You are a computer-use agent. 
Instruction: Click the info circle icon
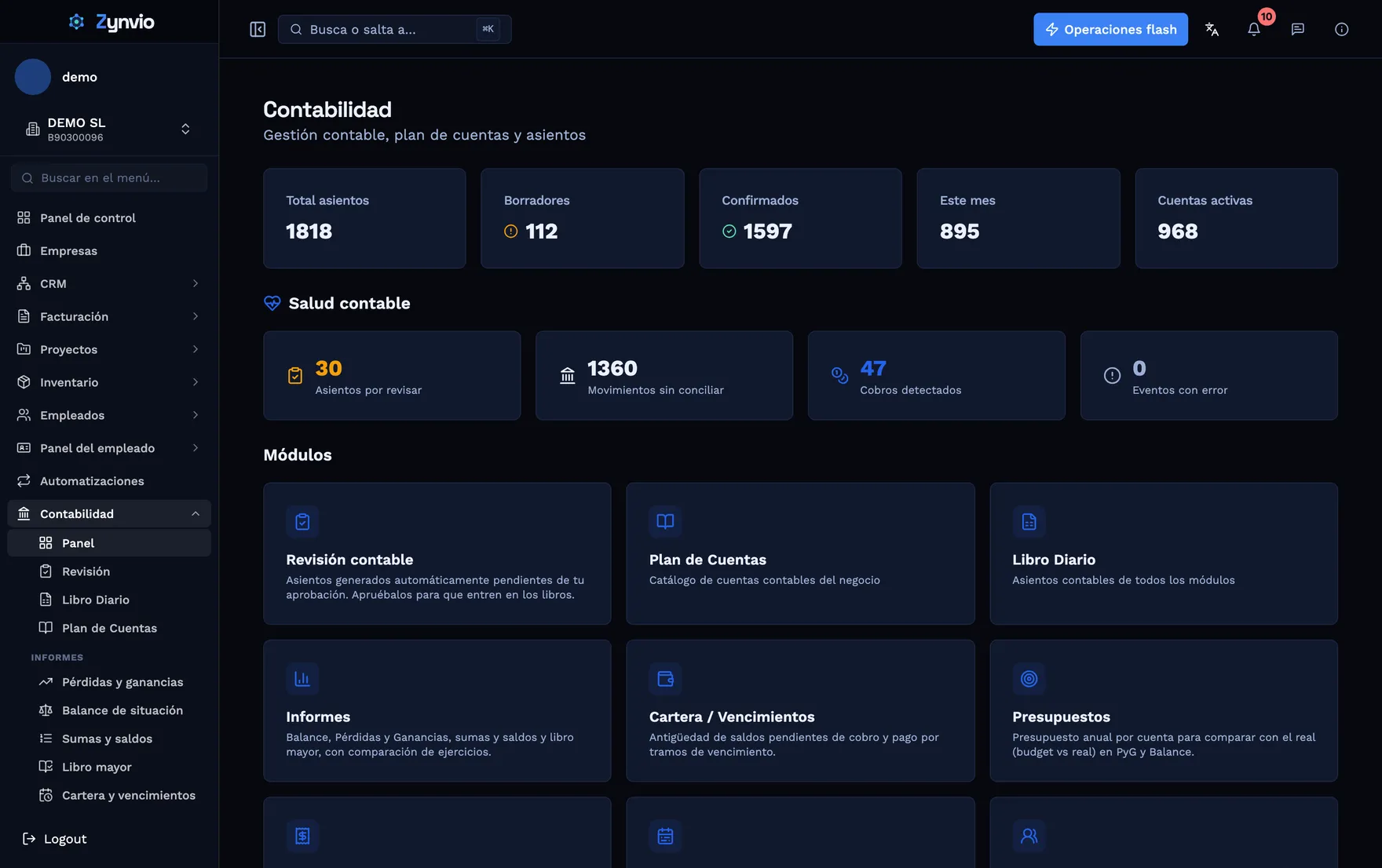(1342, 29)
